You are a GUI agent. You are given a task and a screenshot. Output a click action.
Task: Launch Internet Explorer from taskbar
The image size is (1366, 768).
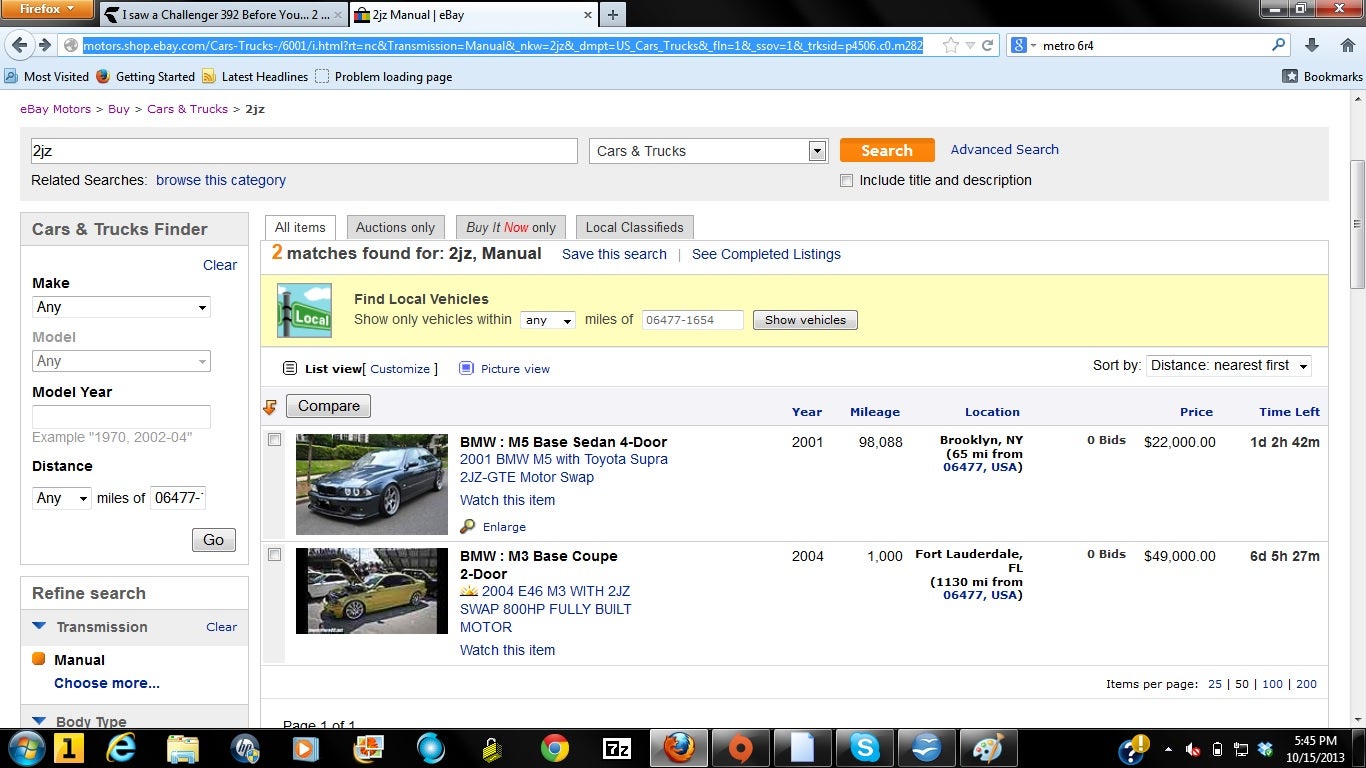[x=121, y=748]
